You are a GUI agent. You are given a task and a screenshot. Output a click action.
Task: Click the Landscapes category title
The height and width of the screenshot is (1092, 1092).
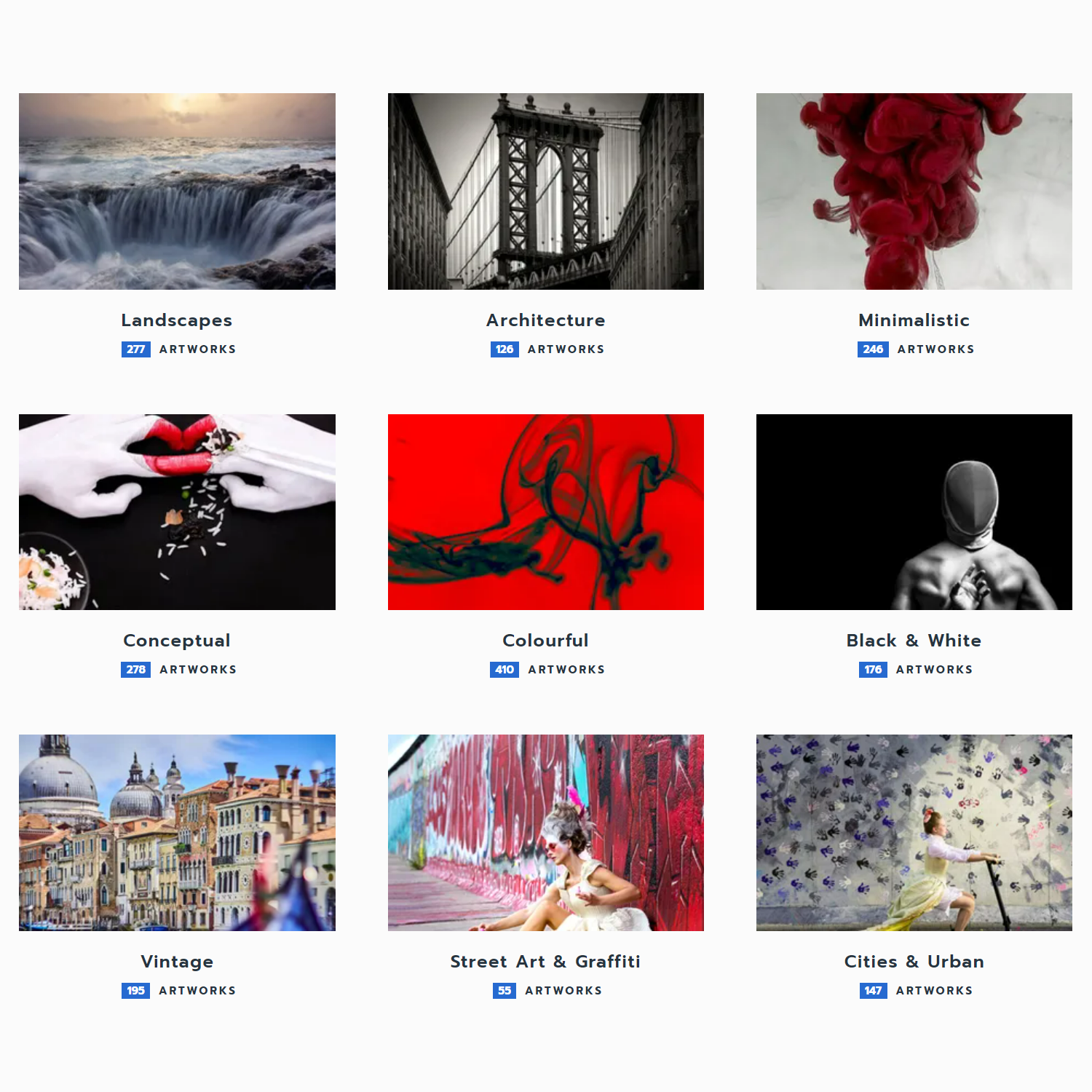177,320
